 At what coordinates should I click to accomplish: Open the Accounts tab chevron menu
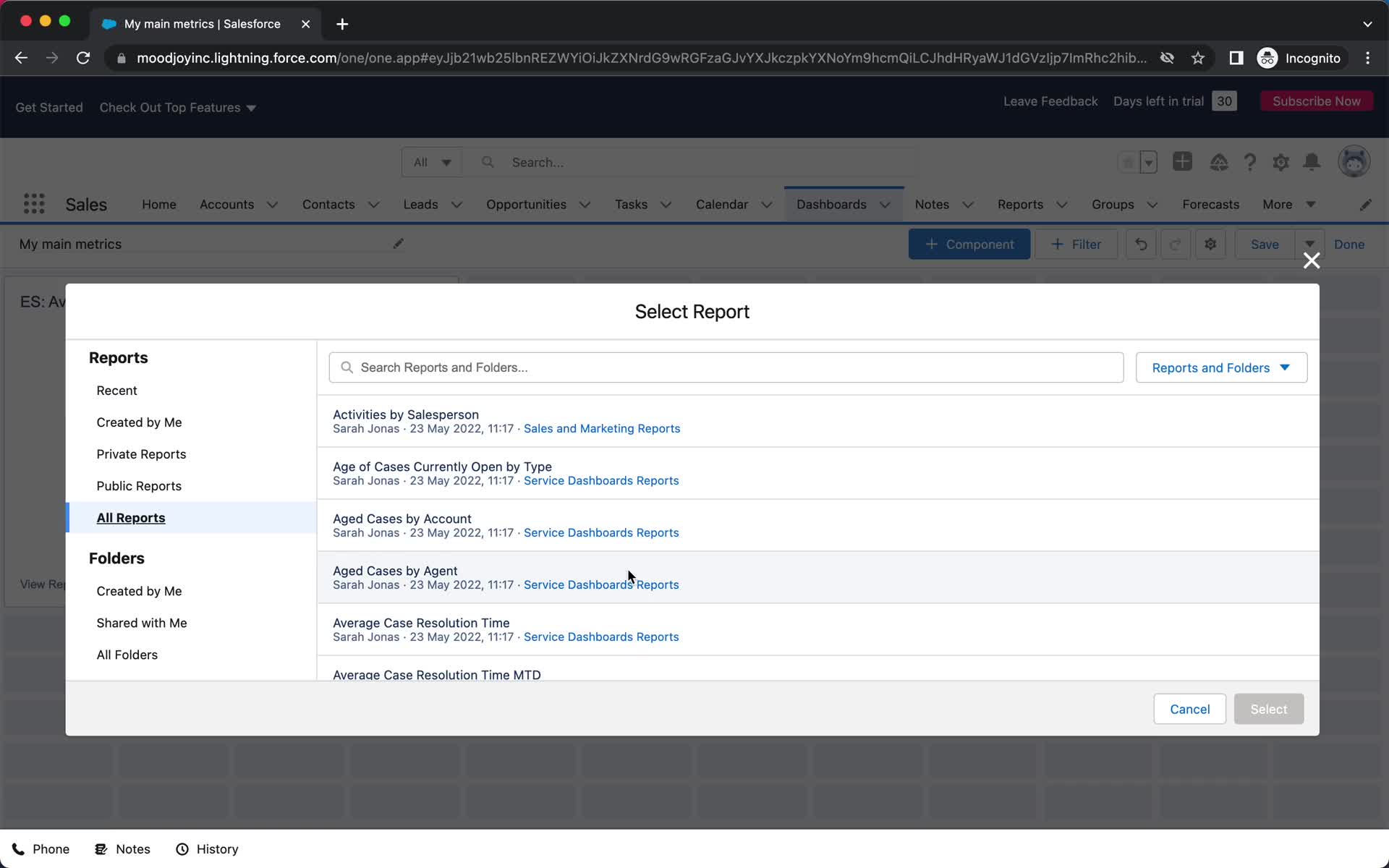[x=272, y=205]
